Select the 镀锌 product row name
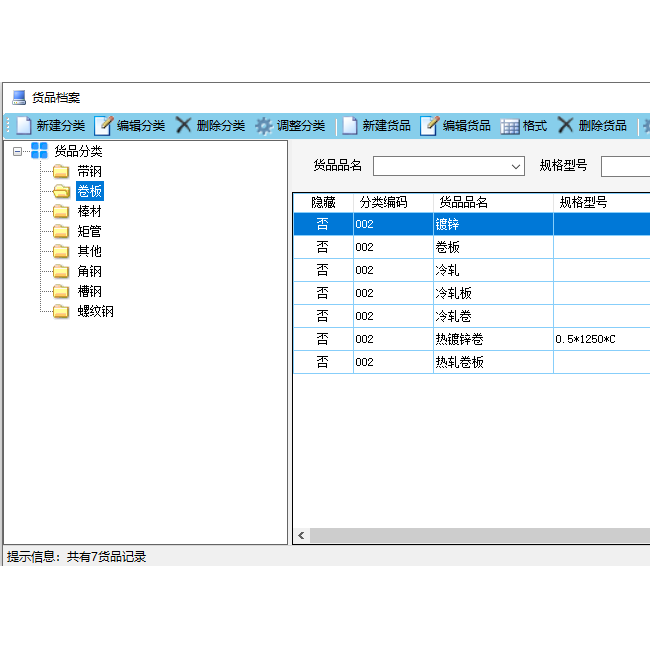The height and width of the screenshot is (650, 650). point(447,224)
